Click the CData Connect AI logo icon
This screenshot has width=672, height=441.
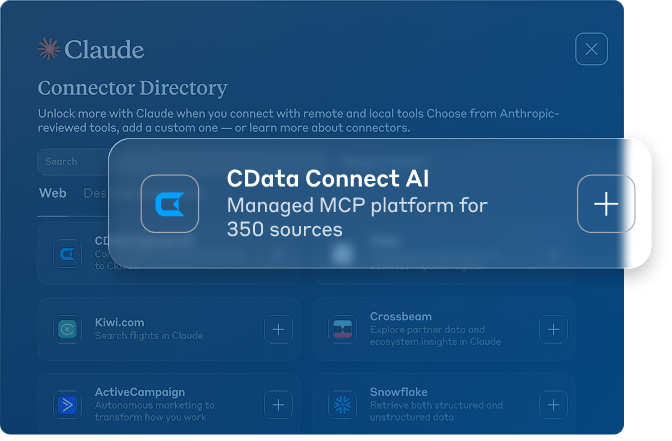coord(170,204)
